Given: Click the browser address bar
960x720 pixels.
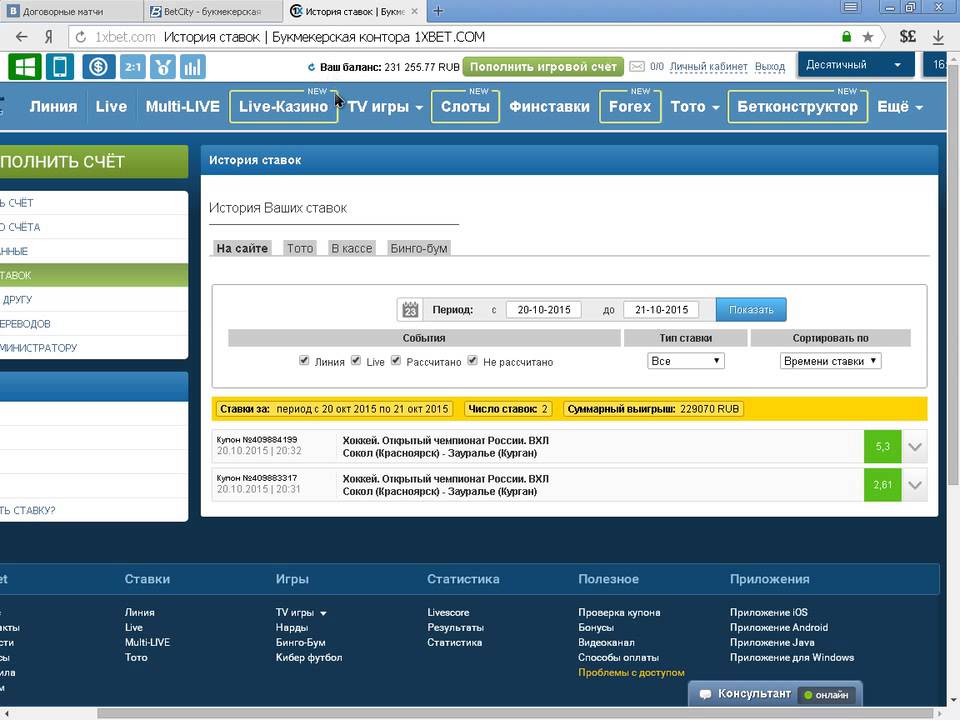Looking at the screenshot, I should (x=465, y=37).
